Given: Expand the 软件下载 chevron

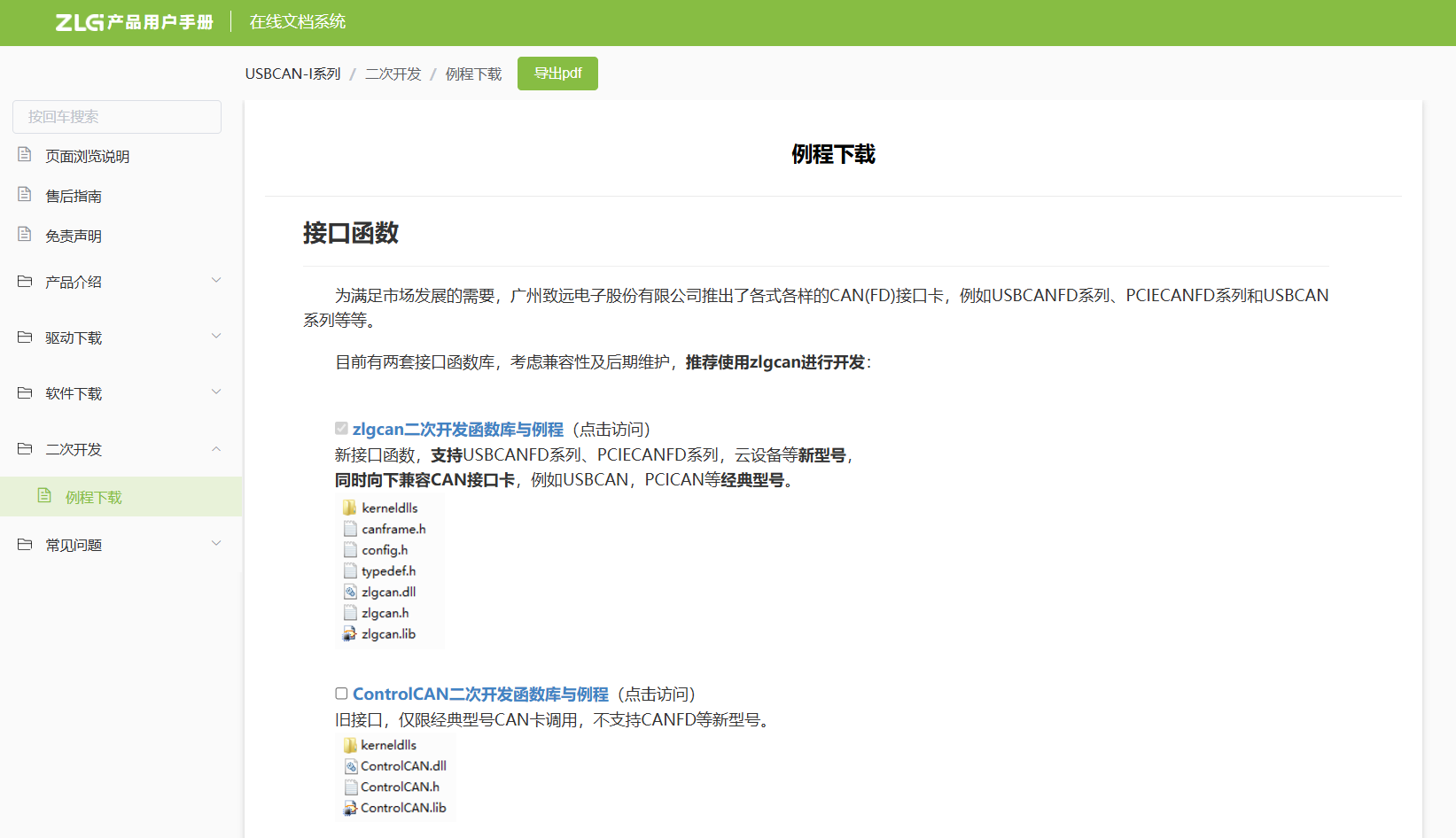Looking at the screenshot, I should tap(216, 392).
